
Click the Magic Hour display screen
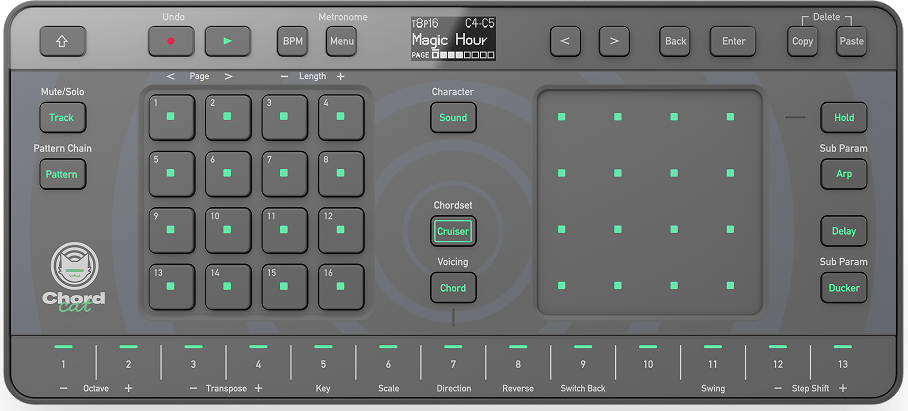pos(453,39)
